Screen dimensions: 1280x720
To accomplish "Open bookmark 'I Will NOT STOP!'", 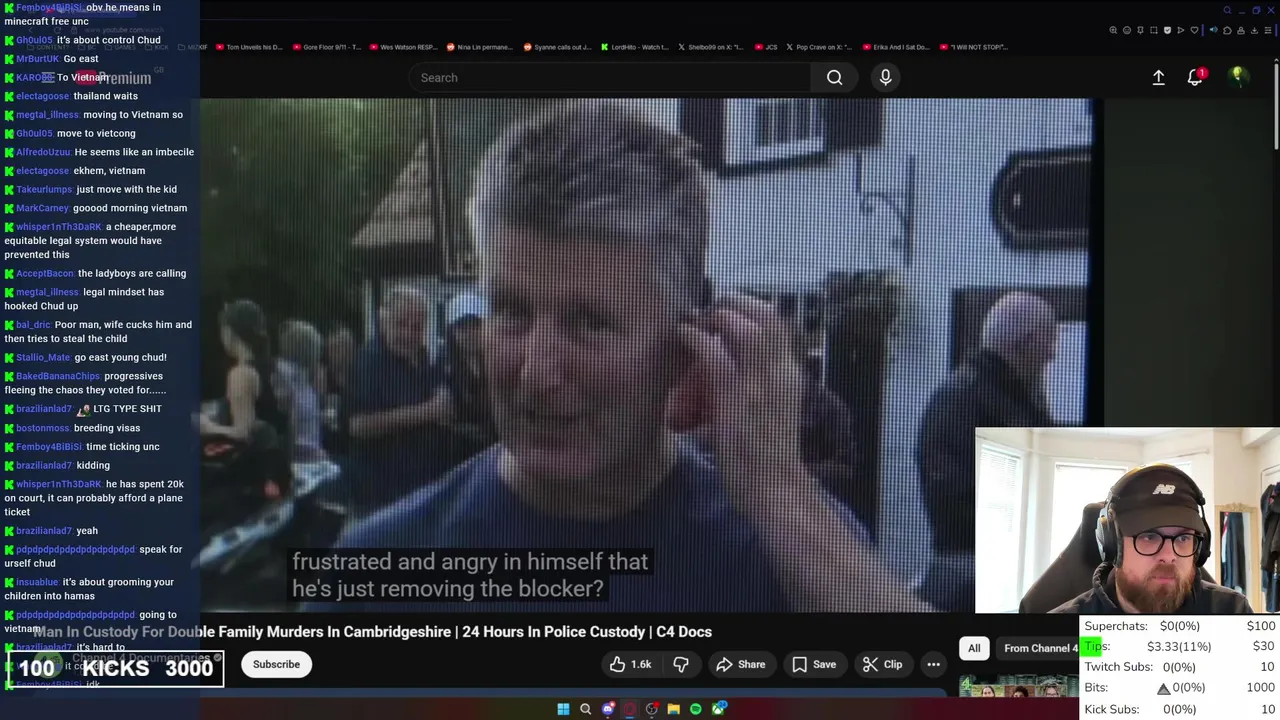I will click(x=973, y=47).
